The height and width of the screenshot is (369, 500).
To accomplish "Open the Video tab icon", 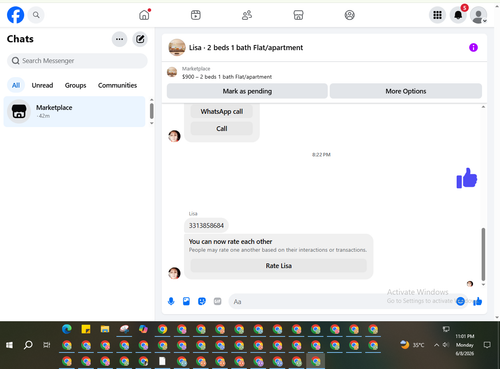I will [x=196, y=15].
